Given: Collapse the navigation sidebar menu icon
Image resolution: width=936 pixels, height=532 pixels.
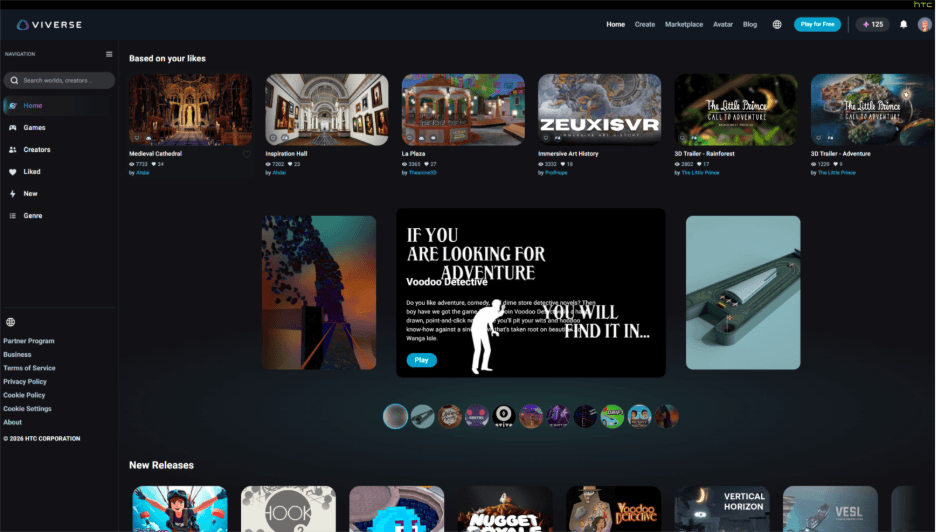Looking at the screenshot, I should click(109, 54).
